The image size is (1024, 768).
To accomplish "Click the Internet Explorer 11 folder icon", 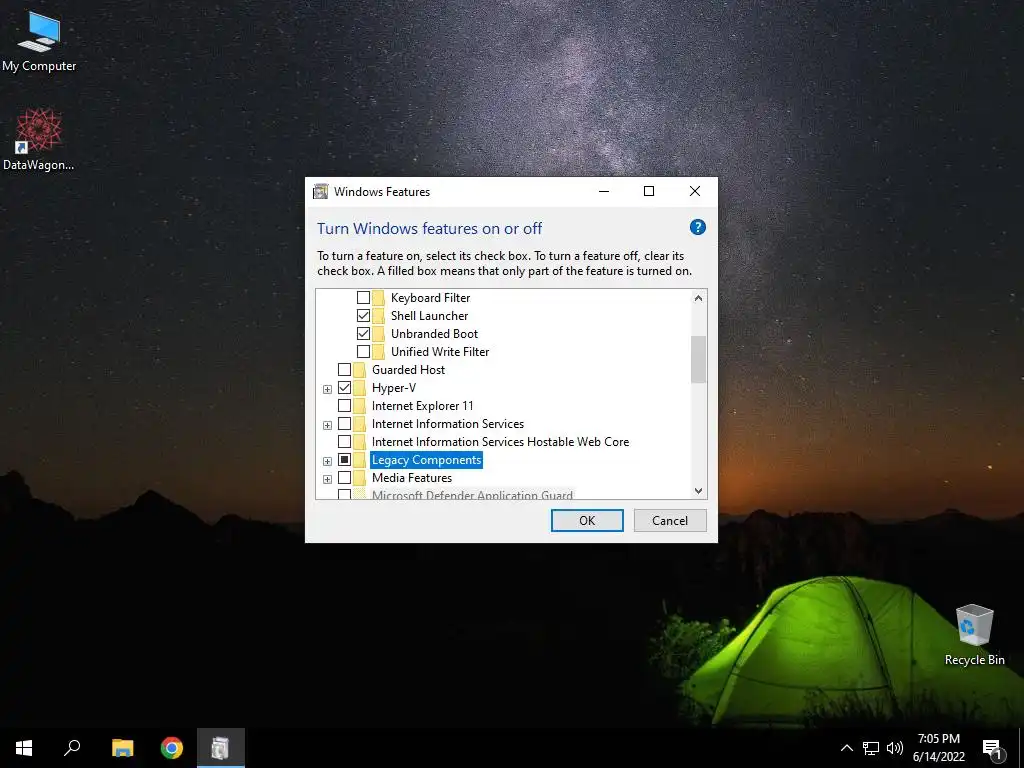I will [360, 406].
